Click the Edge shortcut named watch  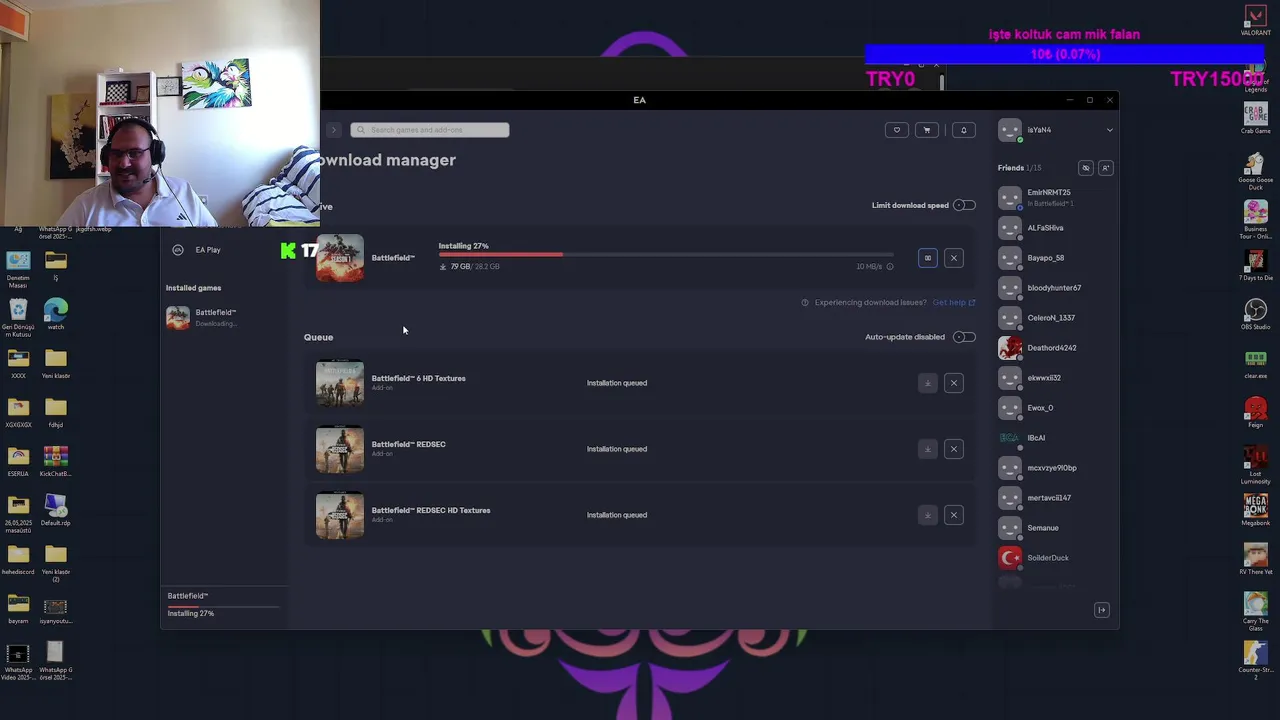click(56, 315)
